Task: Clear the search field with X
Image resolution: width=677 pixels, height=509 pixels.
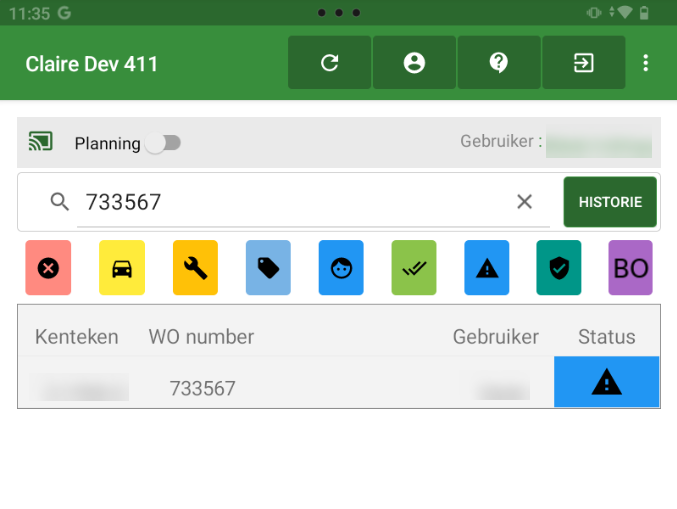Action: click(x=524, y=202)
